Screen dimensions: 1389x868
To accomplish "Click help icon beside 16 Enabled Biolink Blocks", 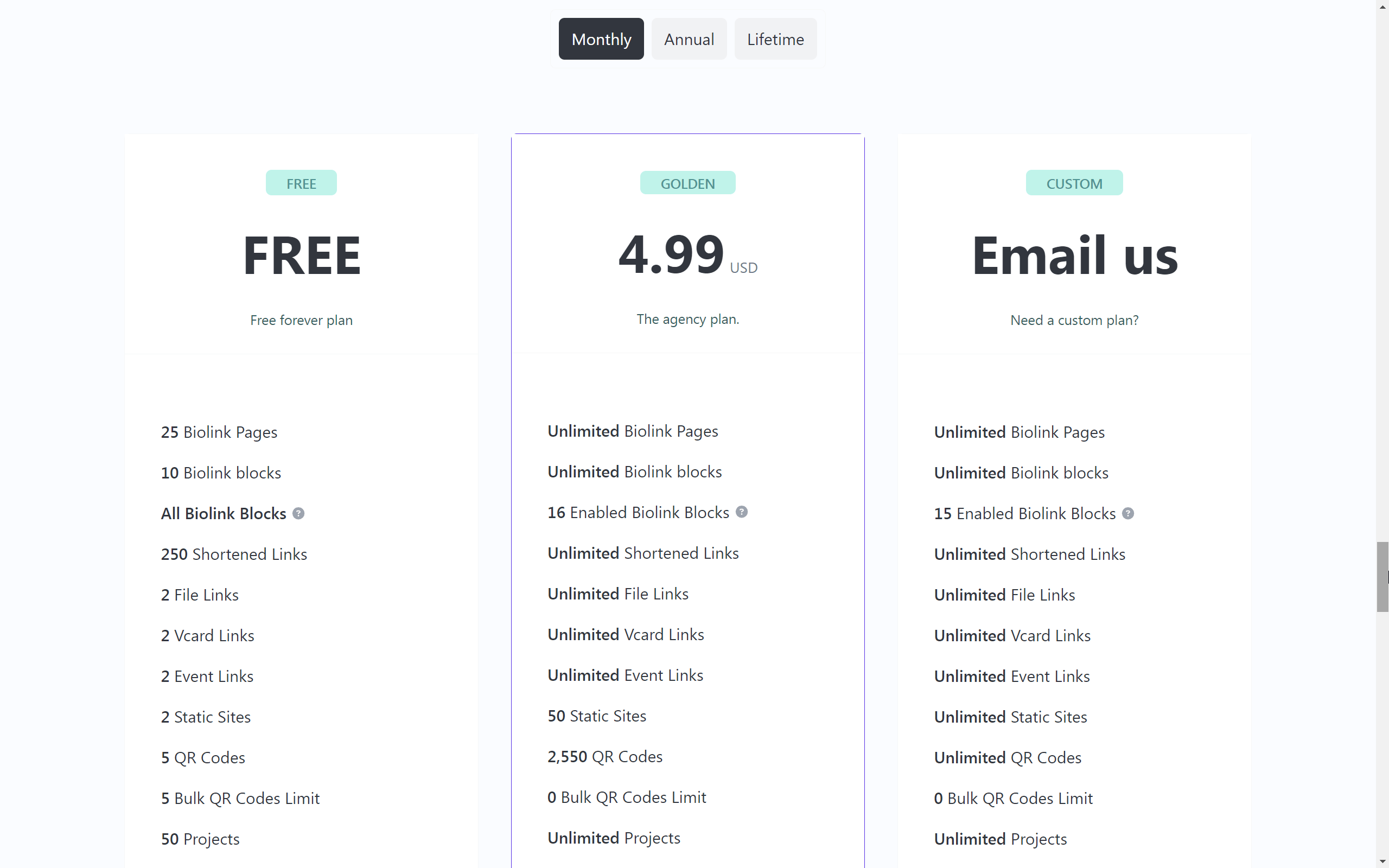I will coord(742,512).
